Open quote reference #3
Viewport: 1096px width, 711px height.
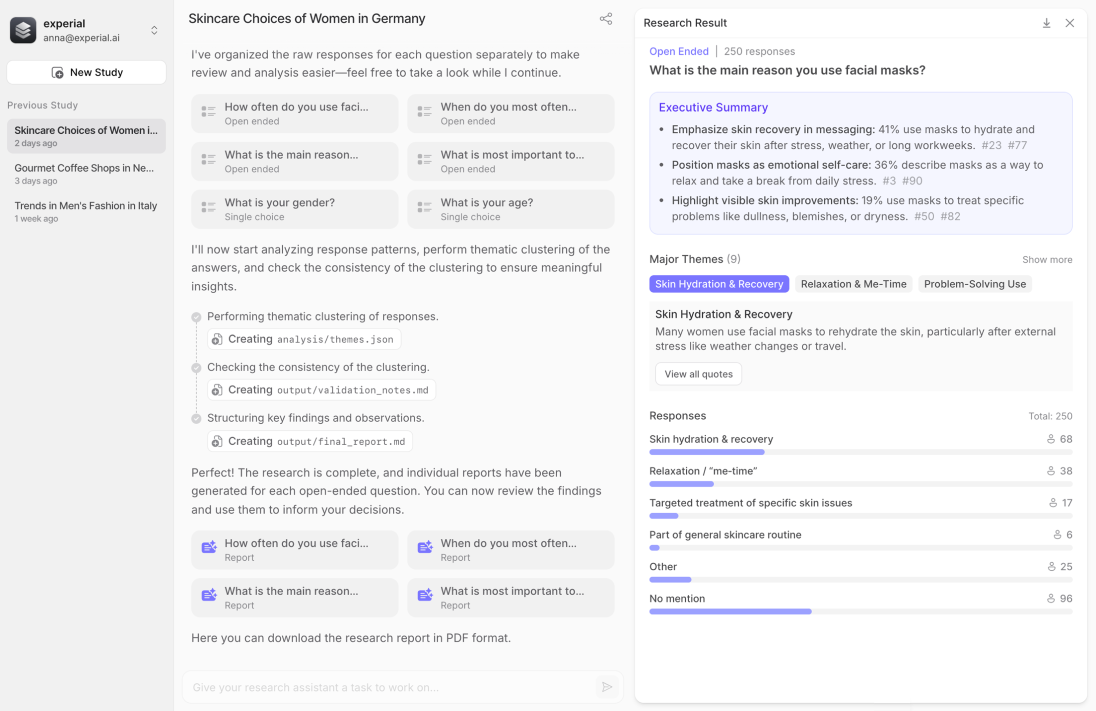tap(889, 181)
